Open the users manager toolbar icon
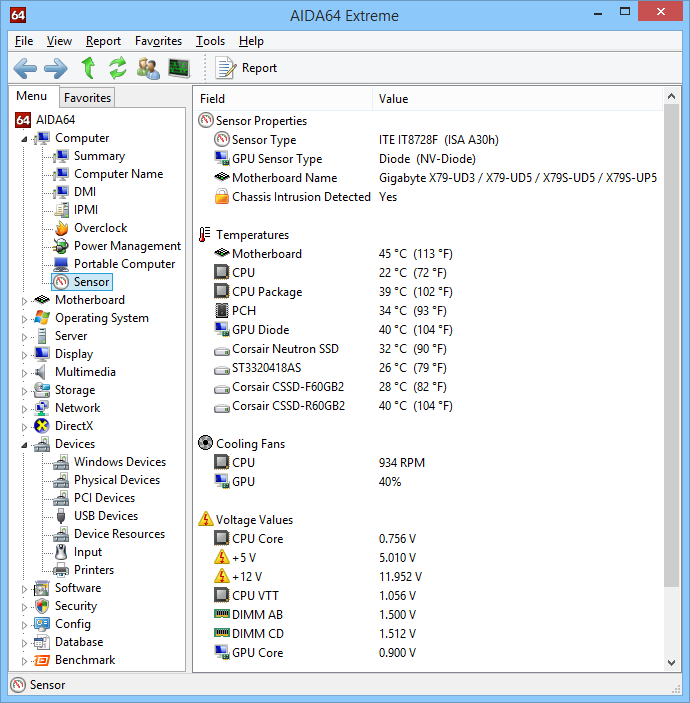This screenshot has height=703, width=690. tap(148, 68)
